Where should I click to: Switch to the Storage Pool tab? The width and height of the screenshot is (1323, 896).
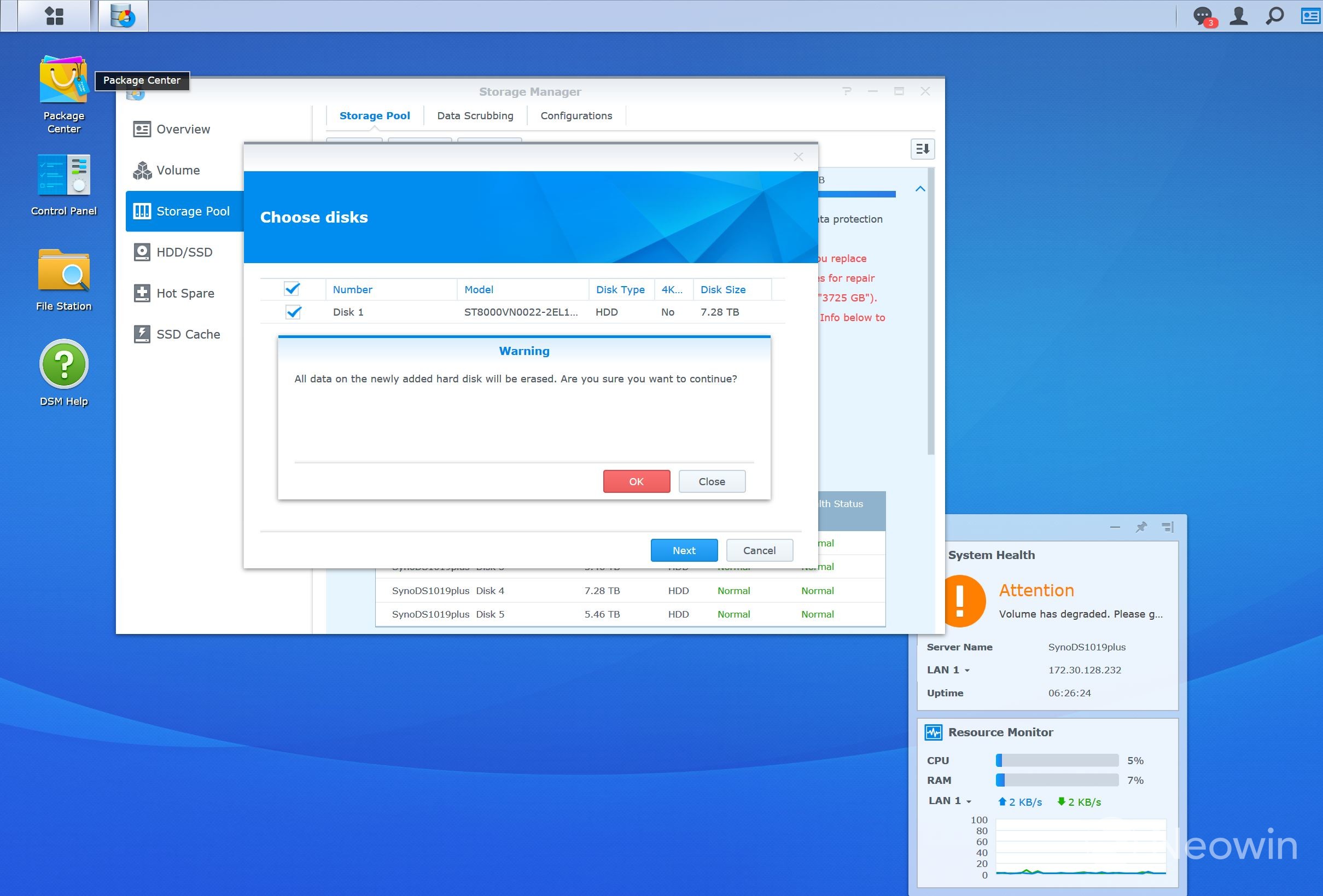click(375, 115)
